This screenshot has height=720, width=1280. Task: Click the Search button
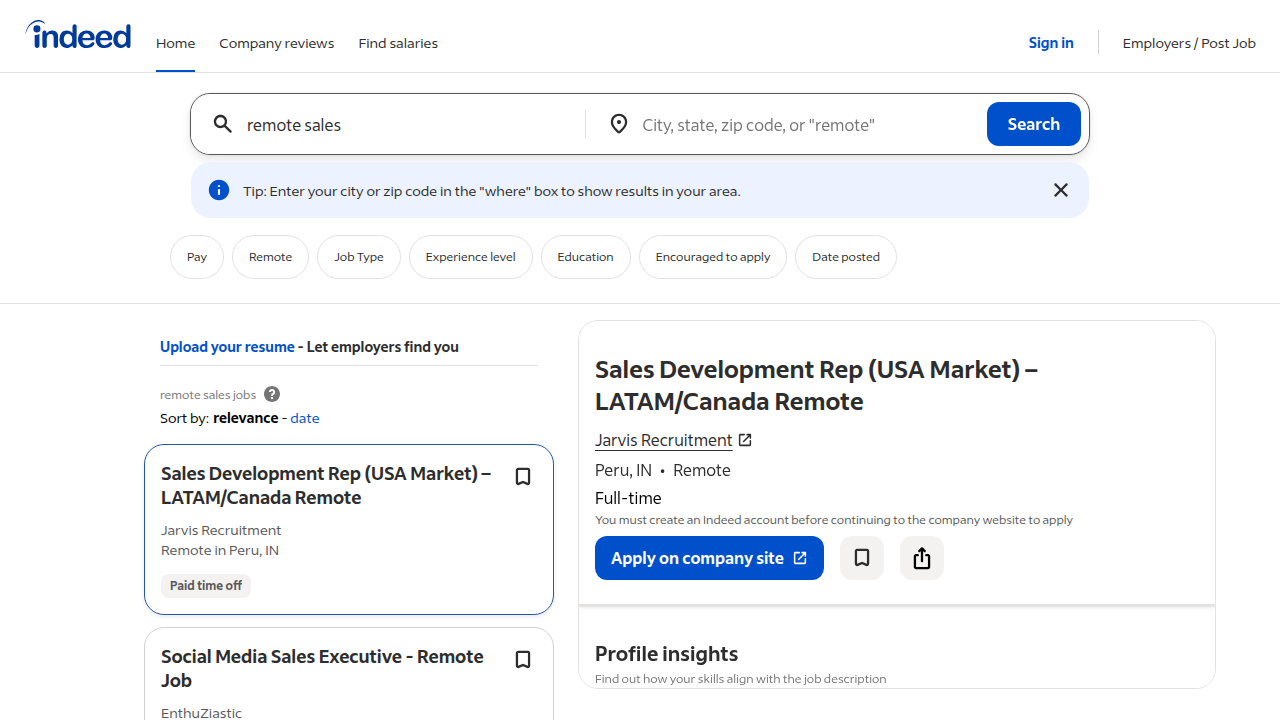[x=1034, y=124]
